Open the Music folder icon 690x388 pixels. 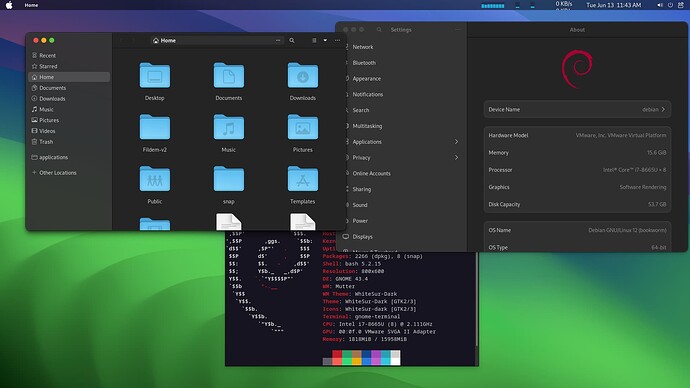228,127
